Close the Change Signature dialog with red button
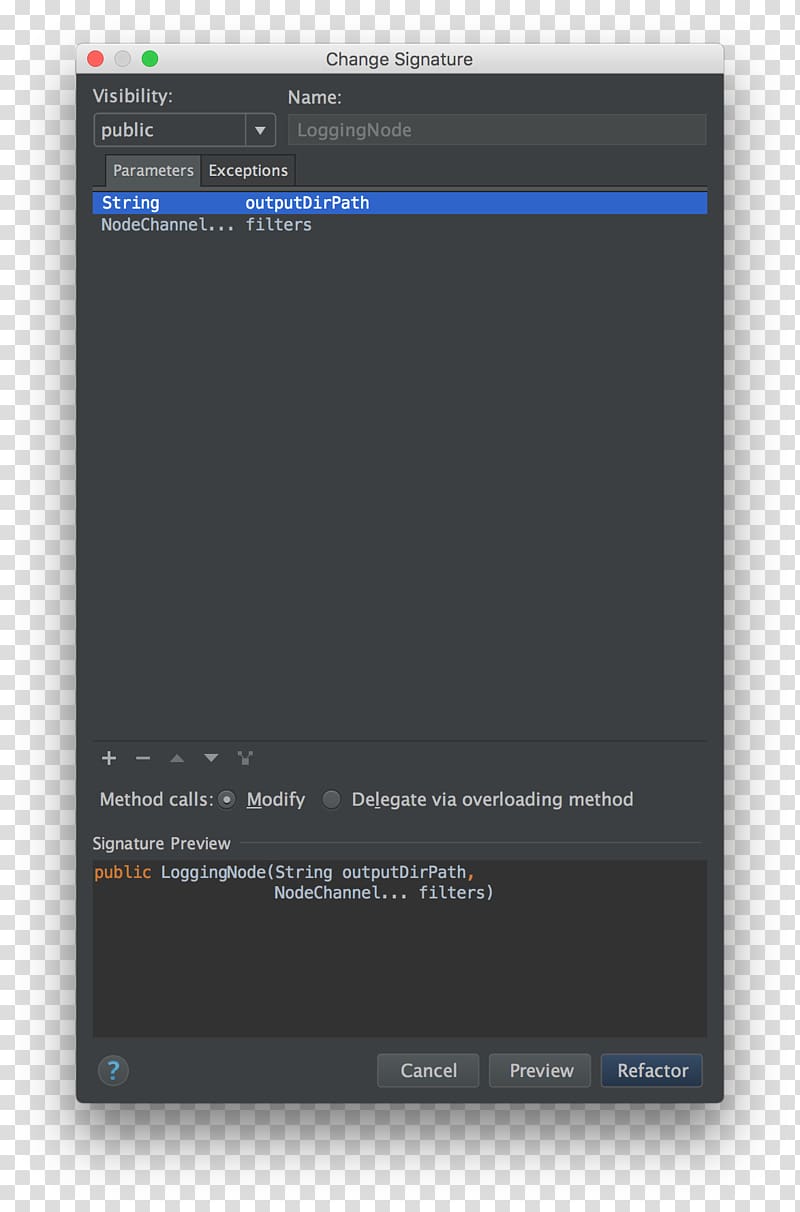Image resolution: width=800 pixels, height=1212 pixels. click(96, 59)
